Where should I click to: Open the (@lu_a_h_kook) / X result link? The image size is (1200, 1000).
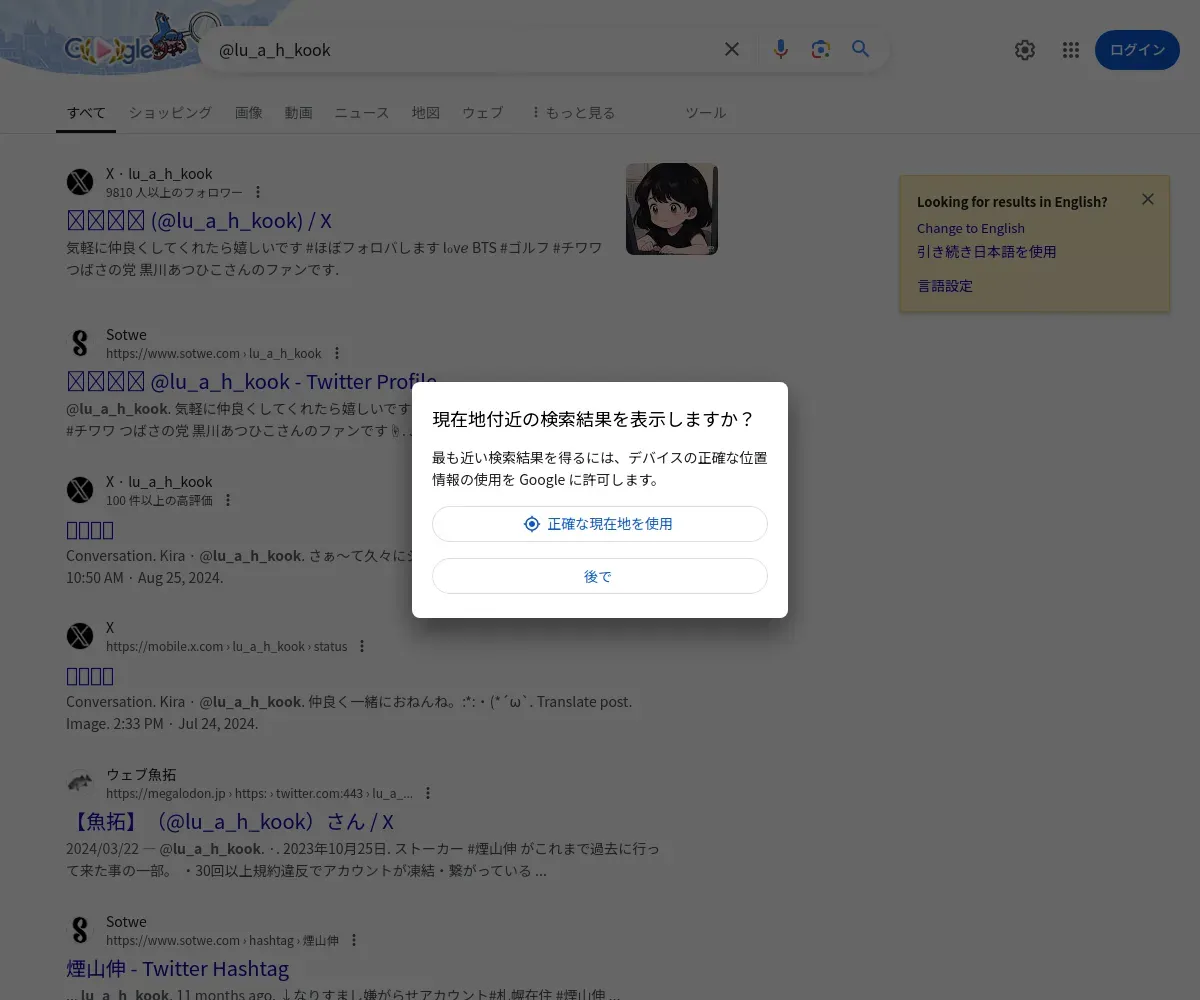(199, 220)
